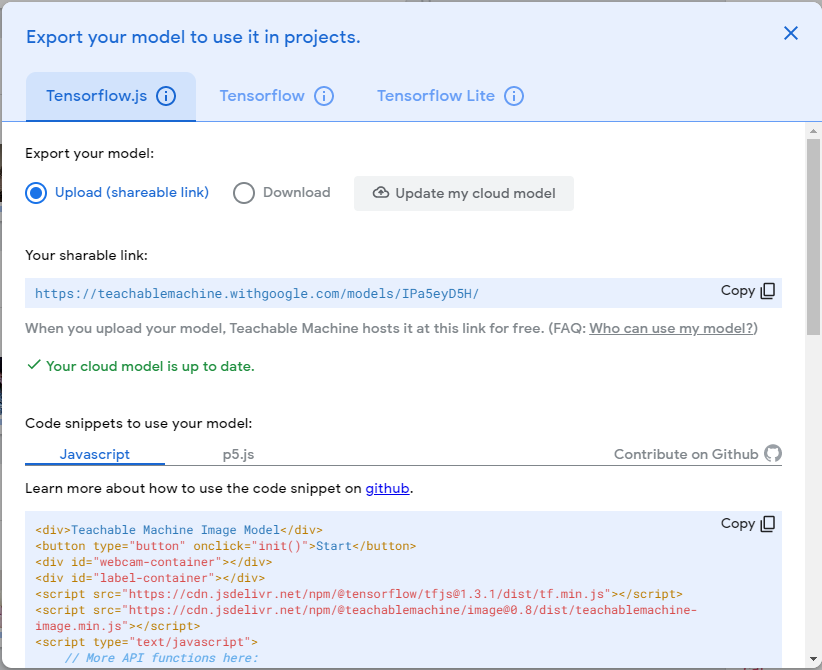Close the export model dialog

(x=791, y=34)
